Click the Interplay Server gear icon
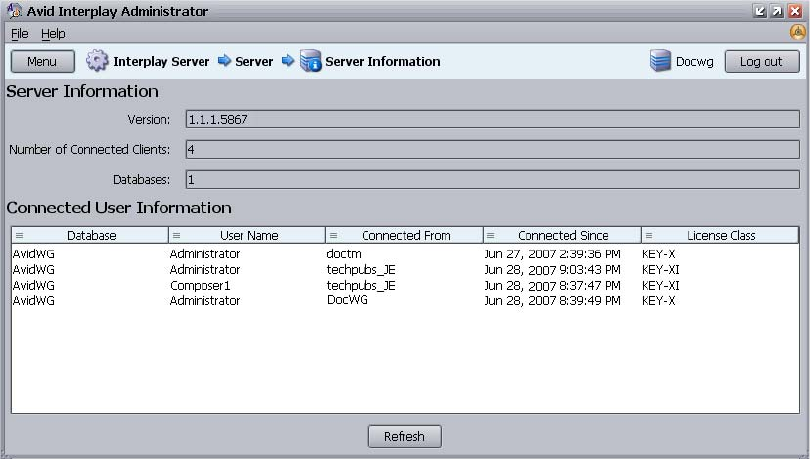 [97, 61]
